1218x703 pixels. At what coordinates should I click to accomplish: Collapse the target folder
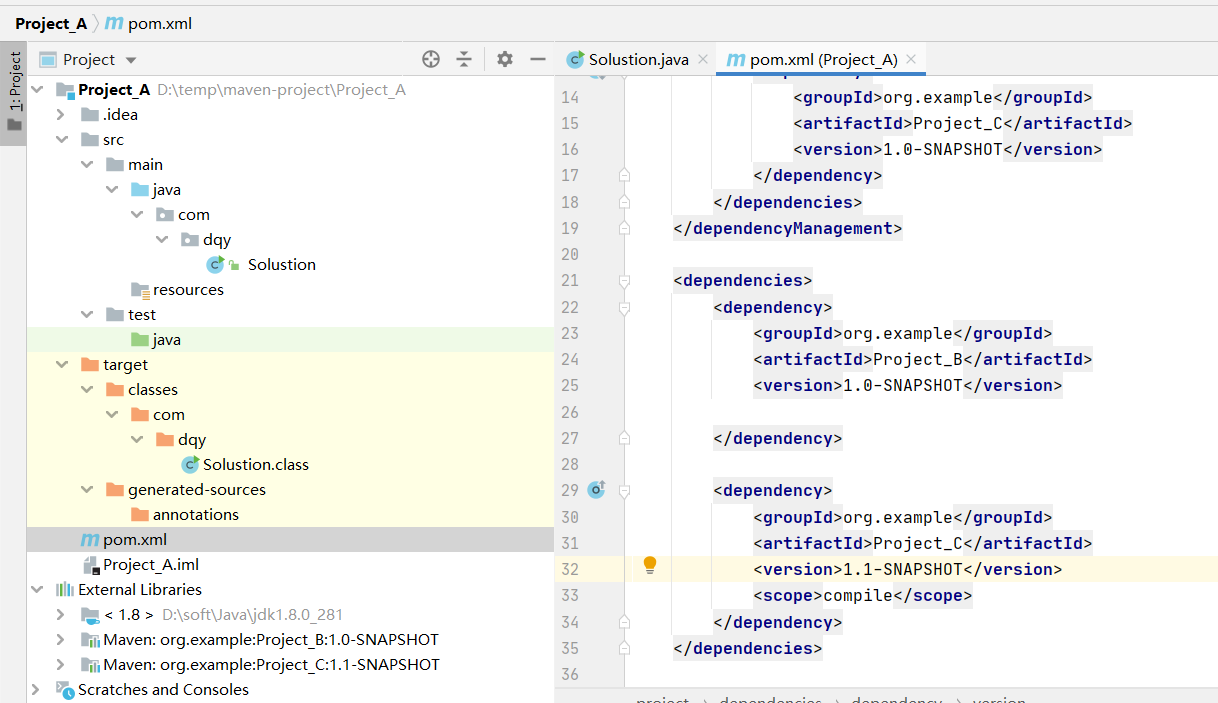pyautogui.click(x=61, y=364)
